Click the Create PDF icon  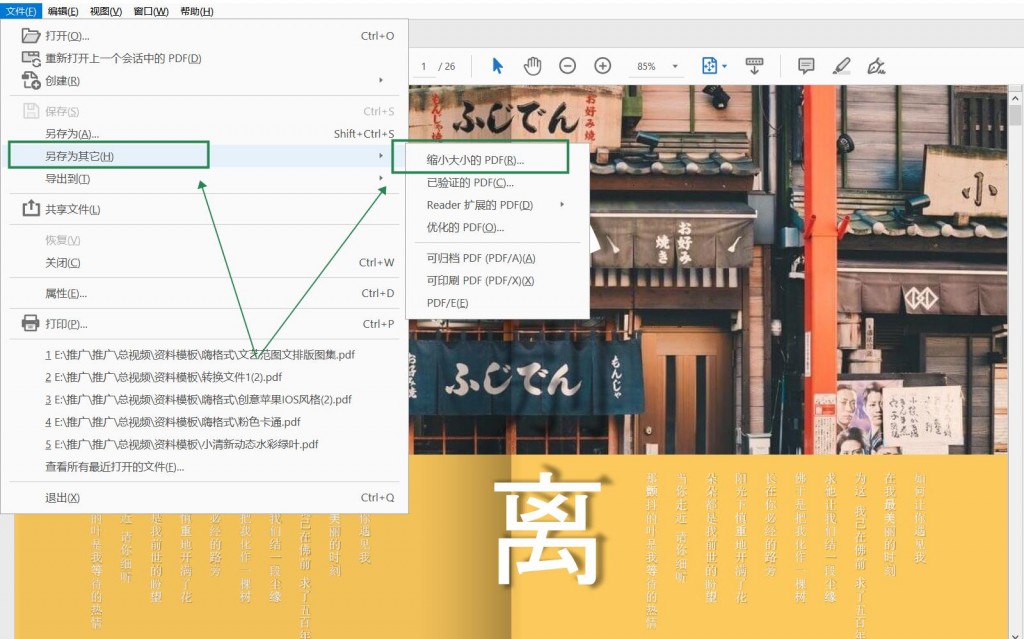[x=31, y=80]
